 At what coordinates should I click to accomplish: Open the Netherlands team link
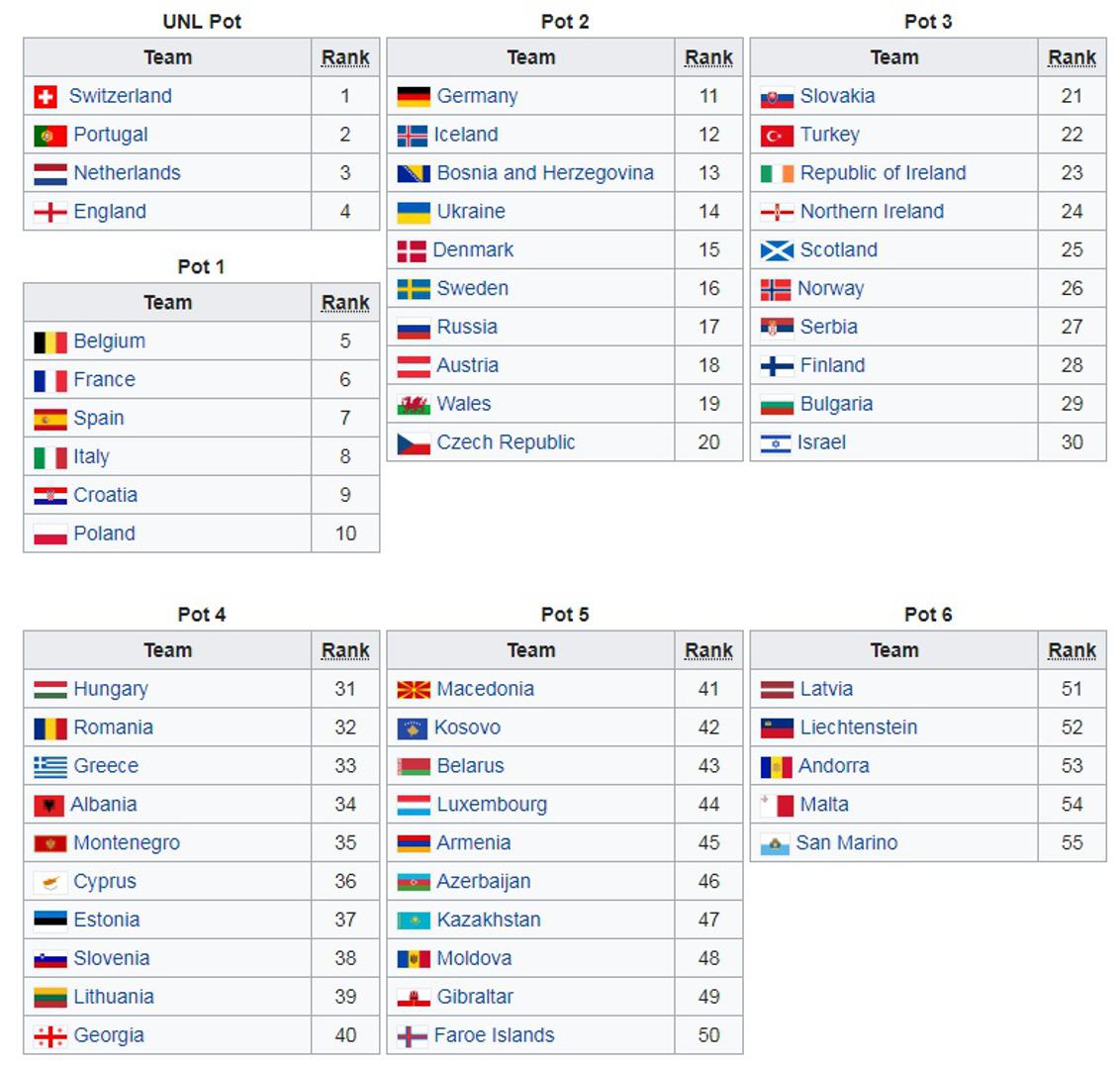(127, 173)
